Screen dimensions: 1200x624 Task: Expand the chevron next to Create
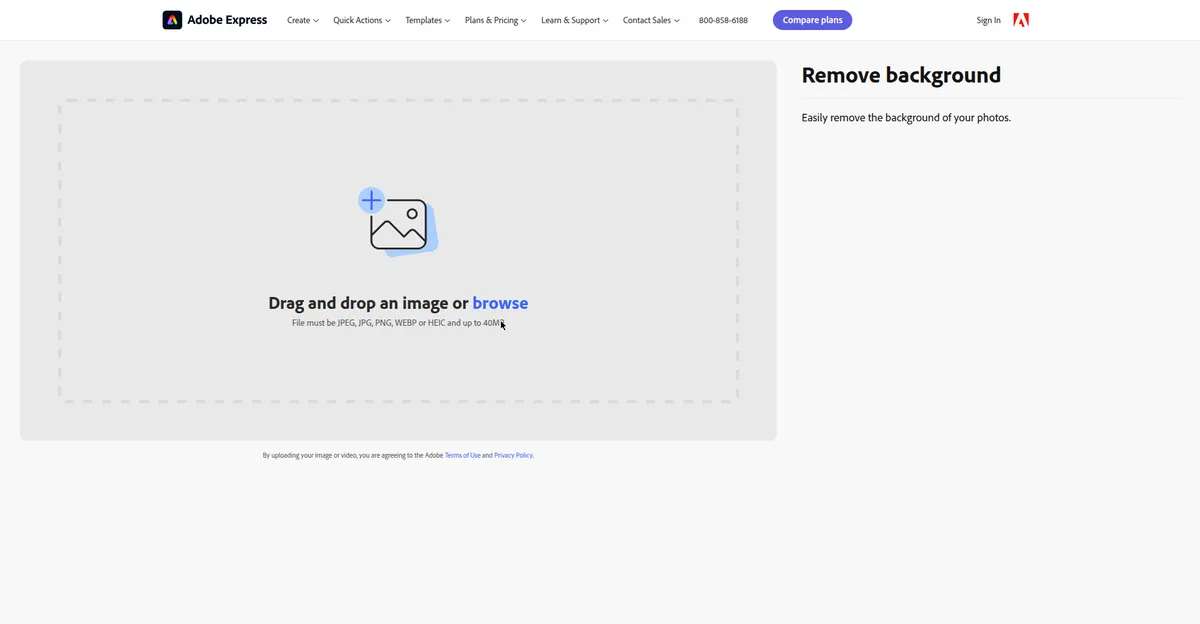[x=316, y=21]
